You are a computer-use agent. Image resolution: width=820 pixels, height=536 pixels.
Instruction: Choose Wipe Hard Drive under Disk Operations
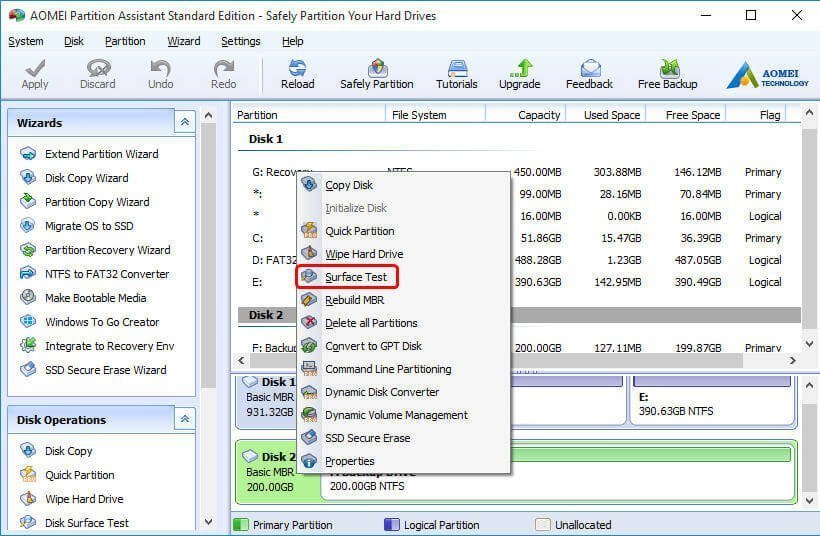tap(84, 499)
